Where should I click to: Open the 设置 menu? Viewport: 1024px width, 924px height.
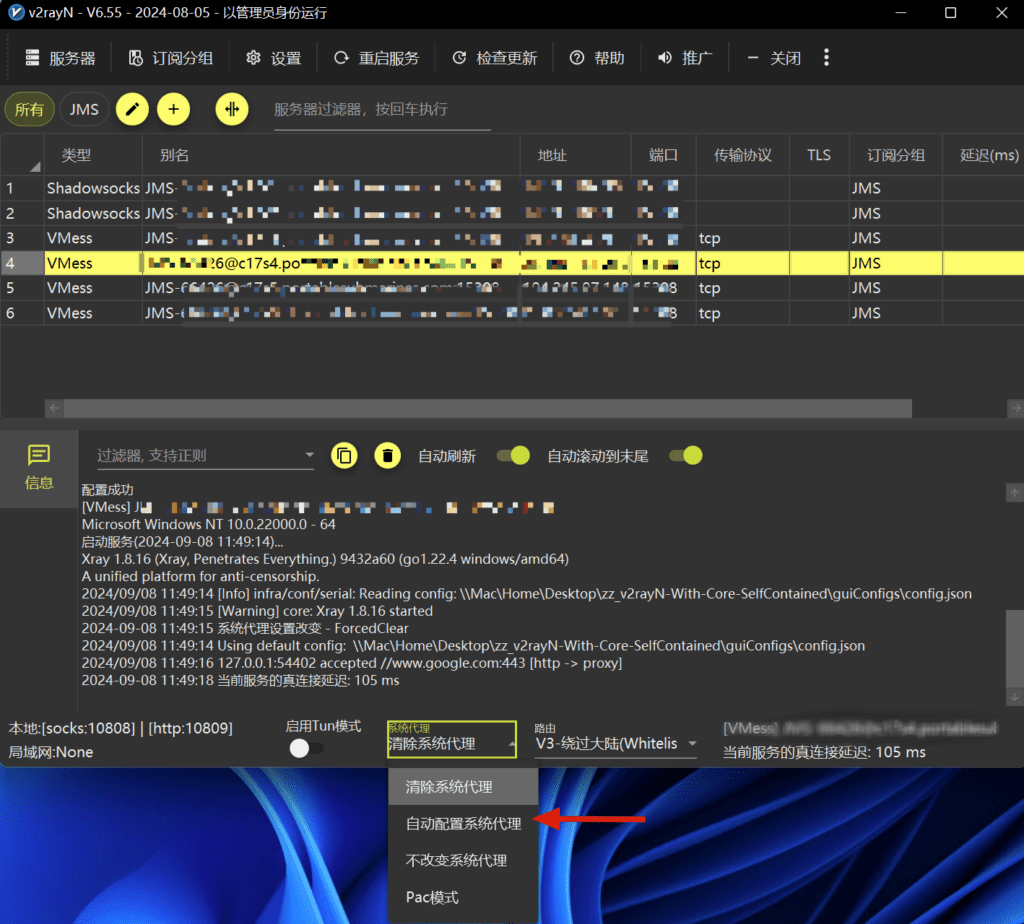(274, 58)
